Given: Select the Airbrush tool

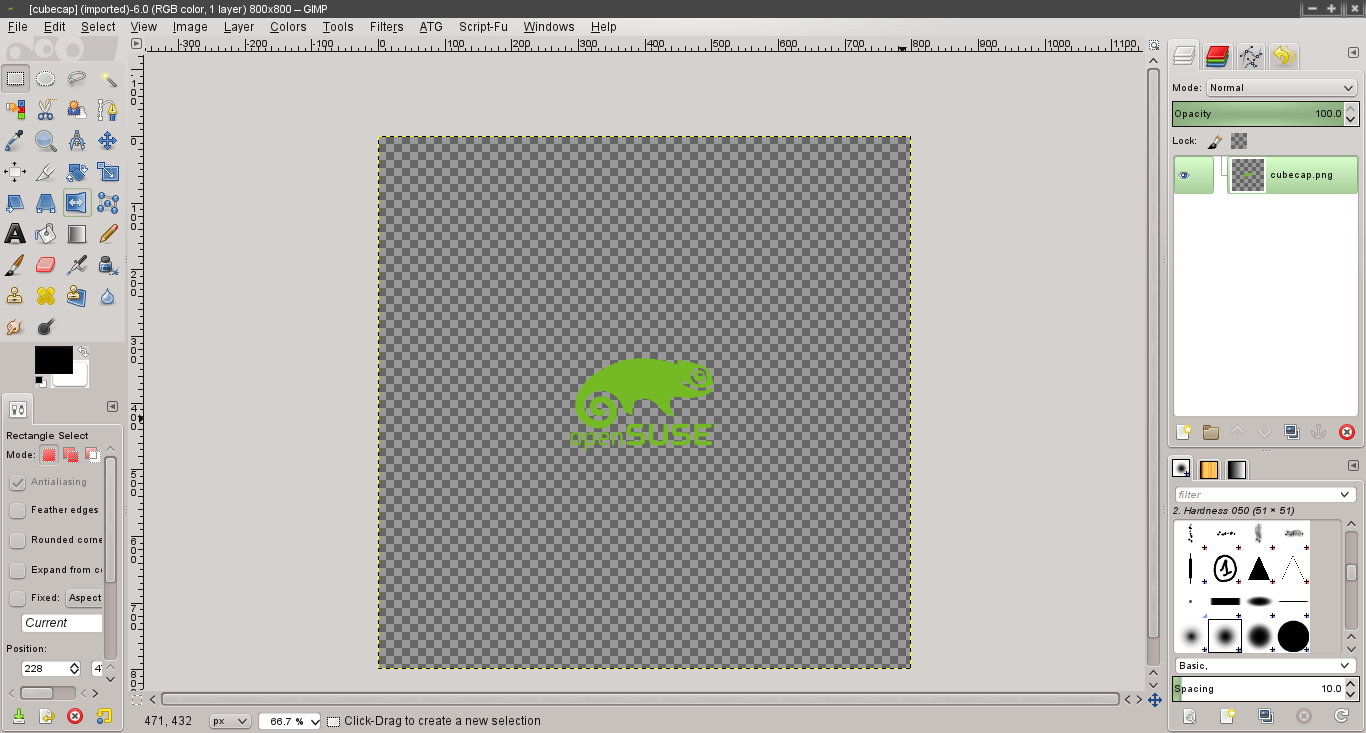Looking at the screenshot, I should click(x=77, y=265).
